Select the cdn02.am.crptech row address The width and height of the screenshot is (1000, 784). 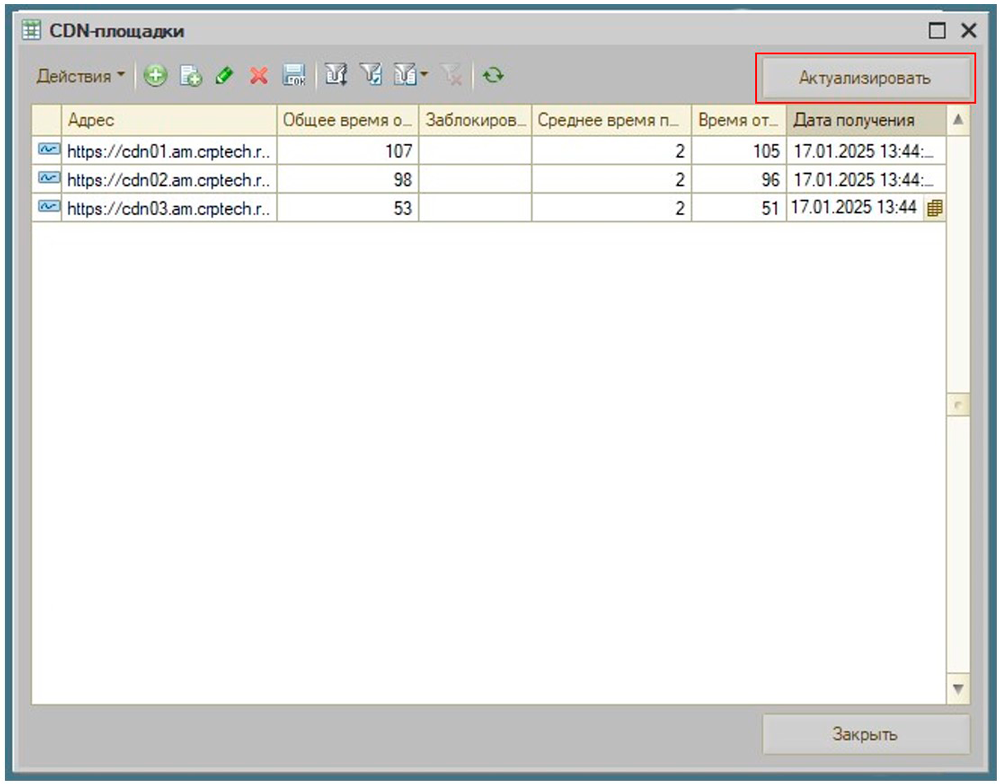pyautogui.click(x=169, y=180)
